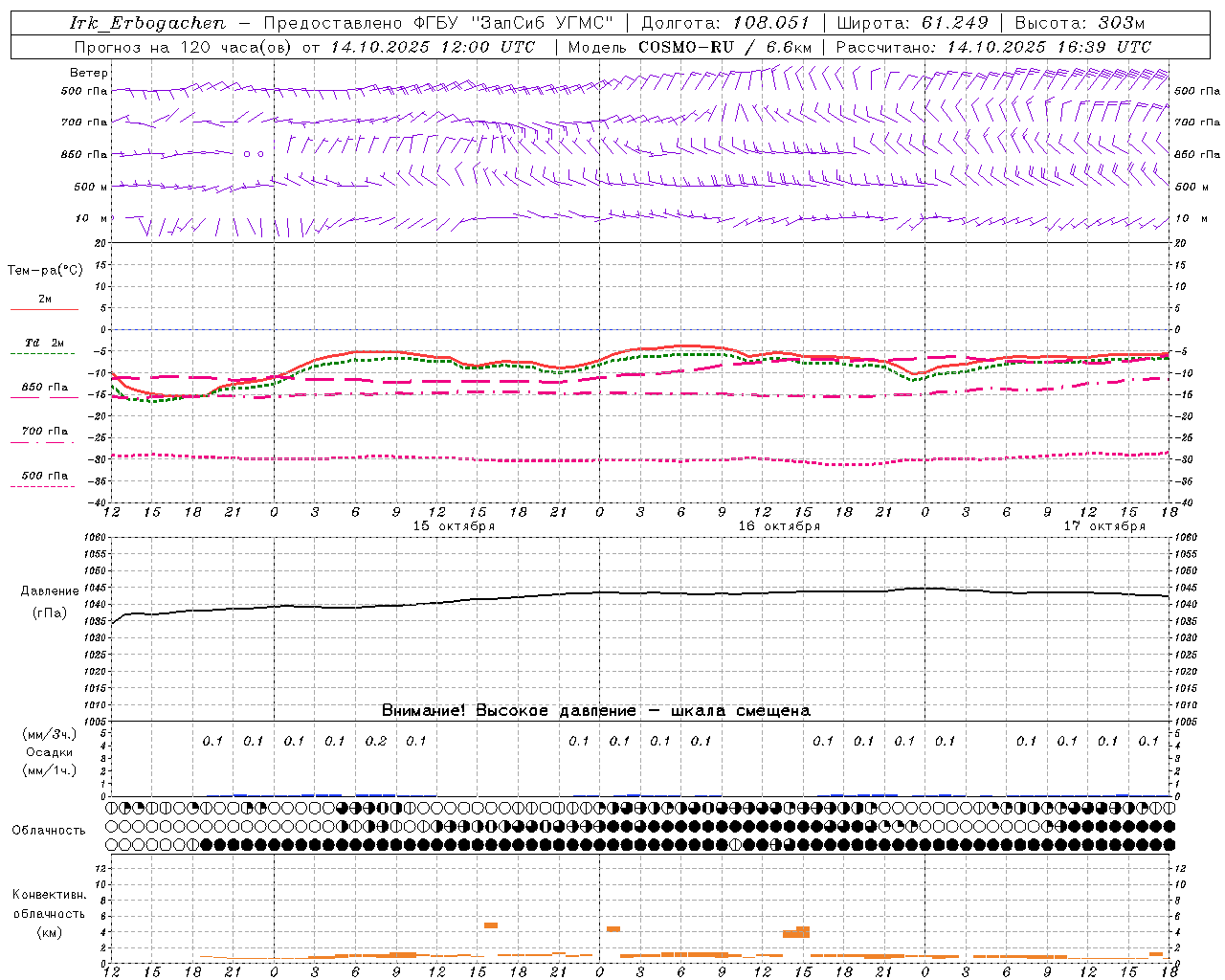
Task: Click the 16 октября date label
Action: click(x=779, y=526)
